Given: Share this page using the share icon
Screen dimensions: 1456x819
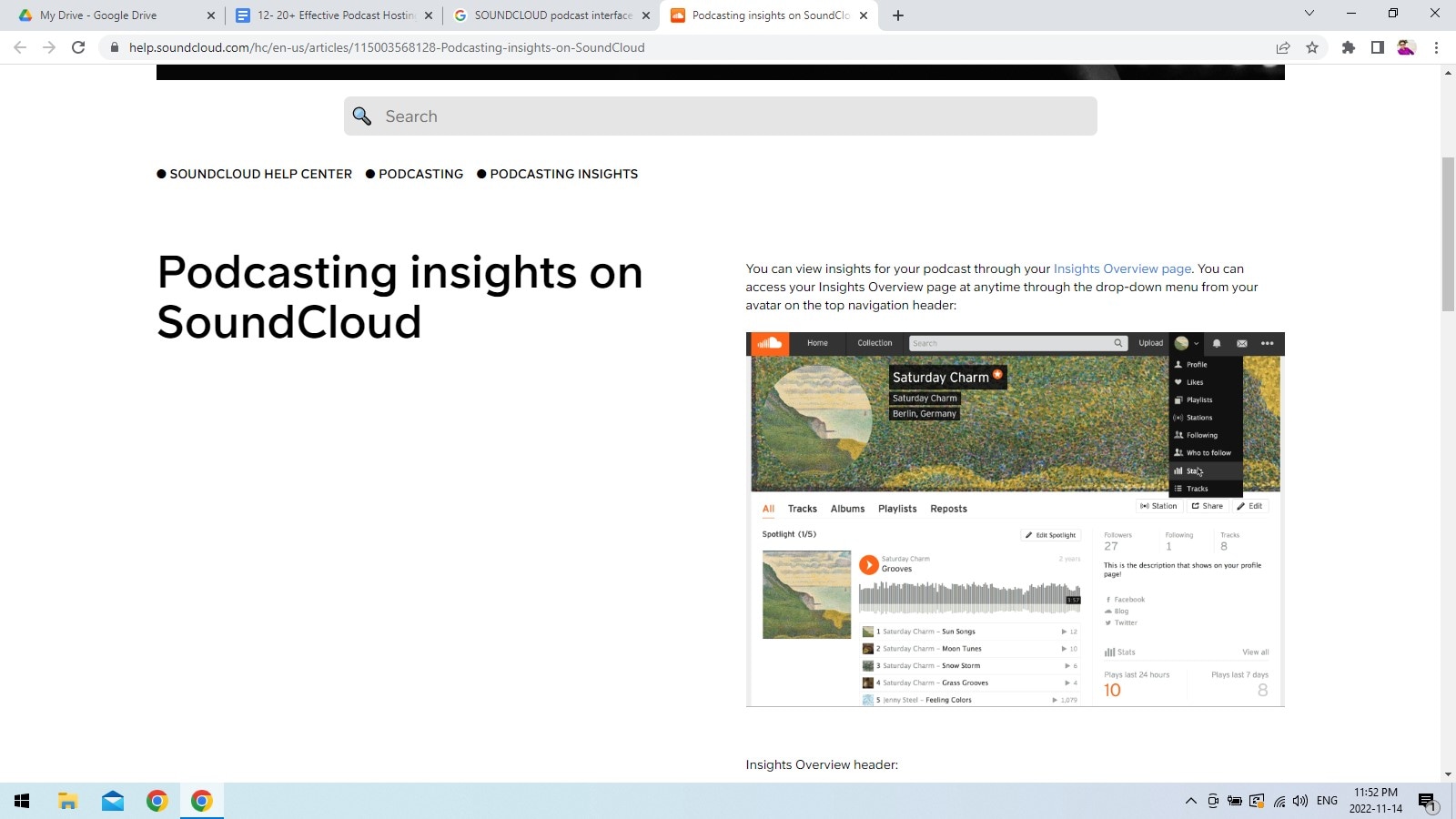Looking at the screenshot, I should (x=1283, y=47).
